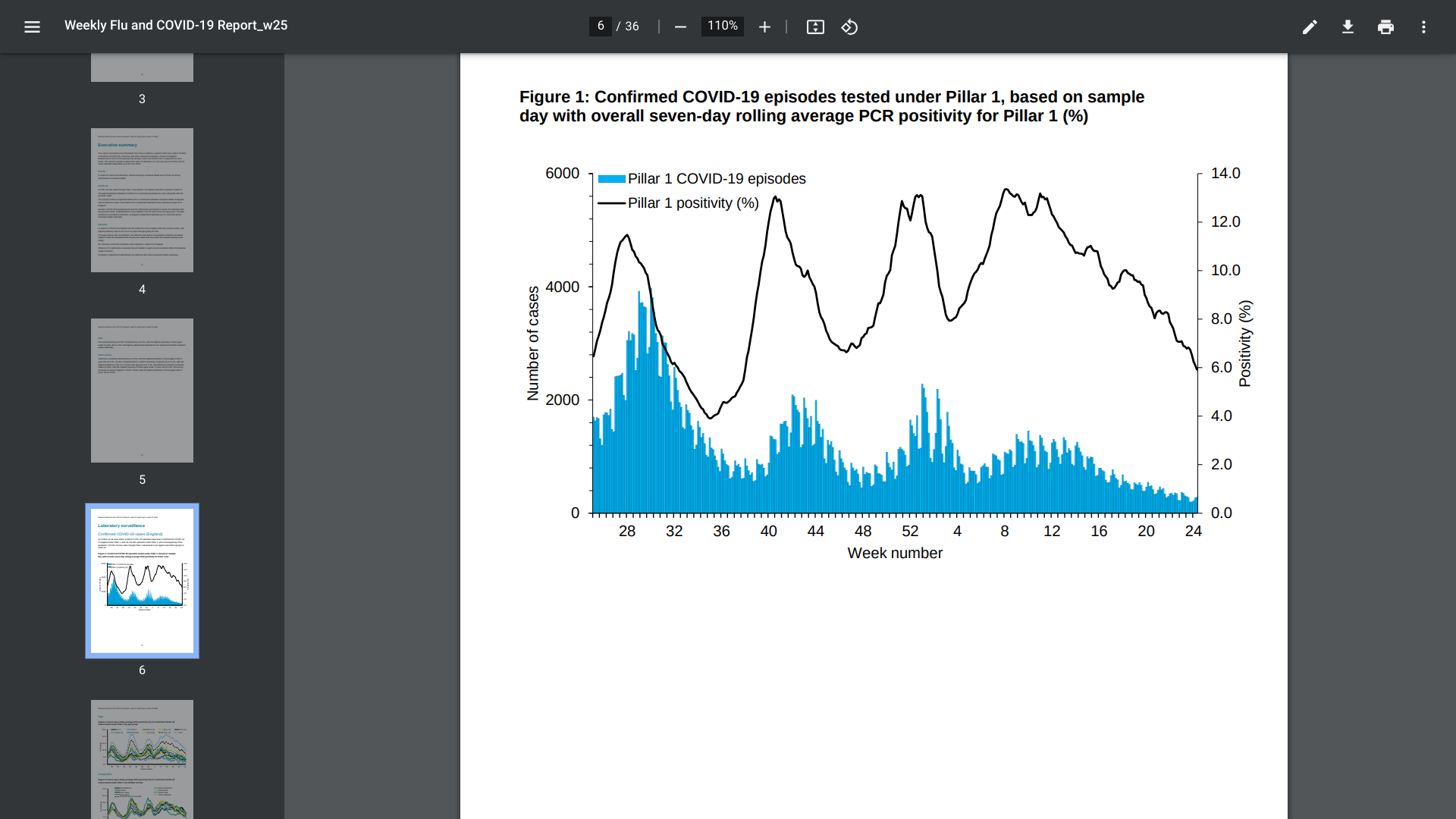Image resolution: width=1456 pixels, height=819 pixels.
Task: Print the document
Action: pos(1385,27)
